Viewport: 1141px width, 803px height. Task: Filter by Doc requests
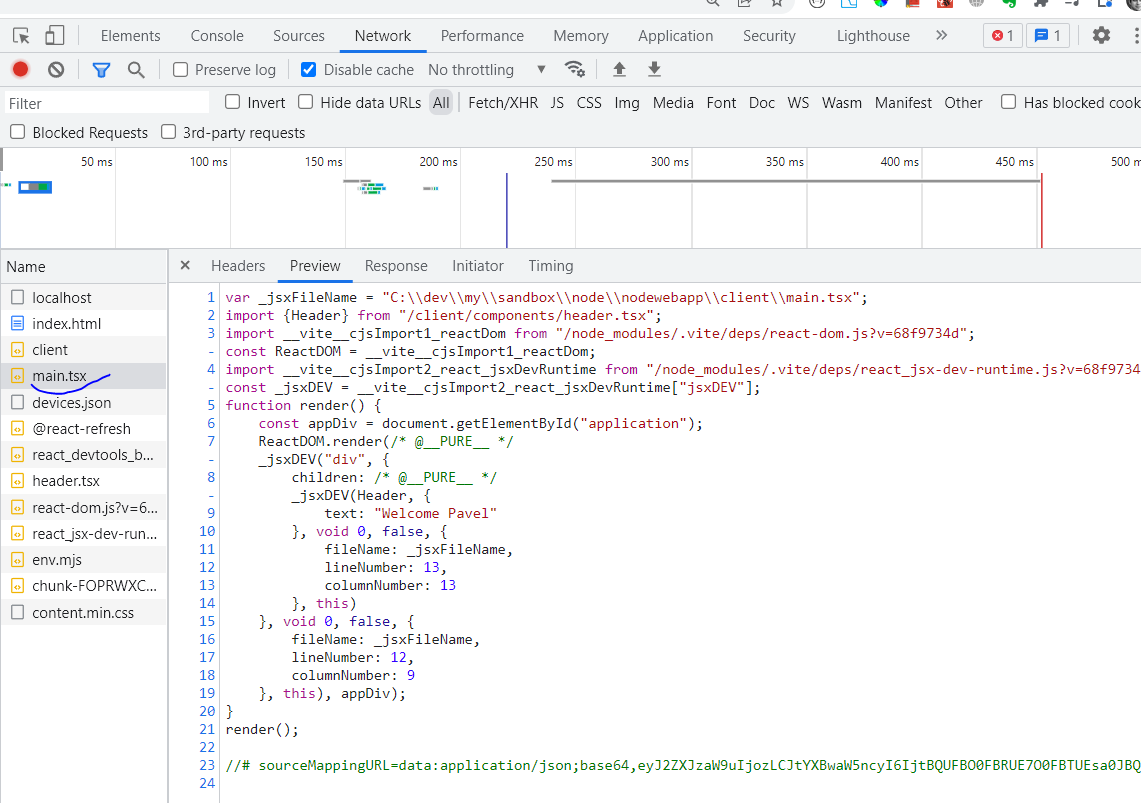coord(762,103)
